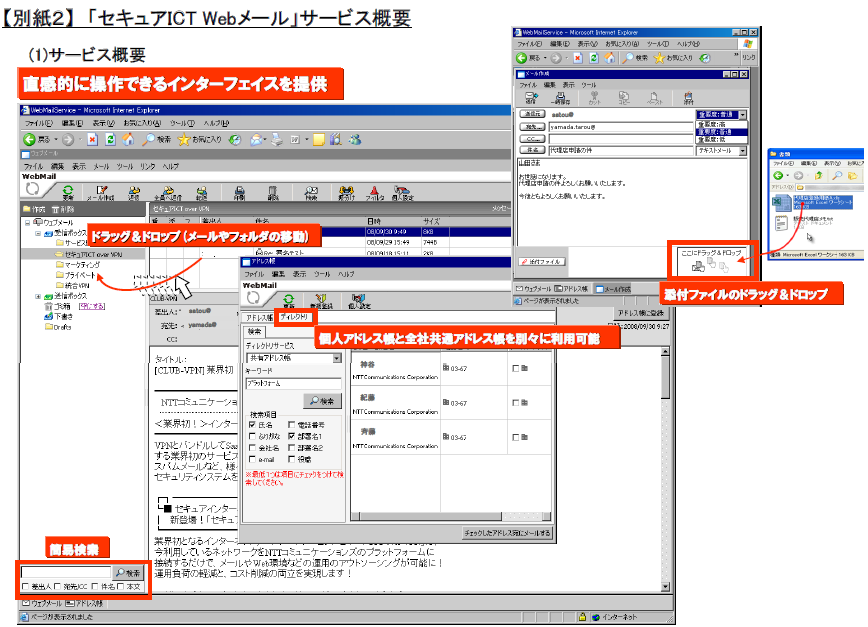The image size is (868, 627).
Task: Choose 重要度:低 option in importance list
Action: (721, 139)
